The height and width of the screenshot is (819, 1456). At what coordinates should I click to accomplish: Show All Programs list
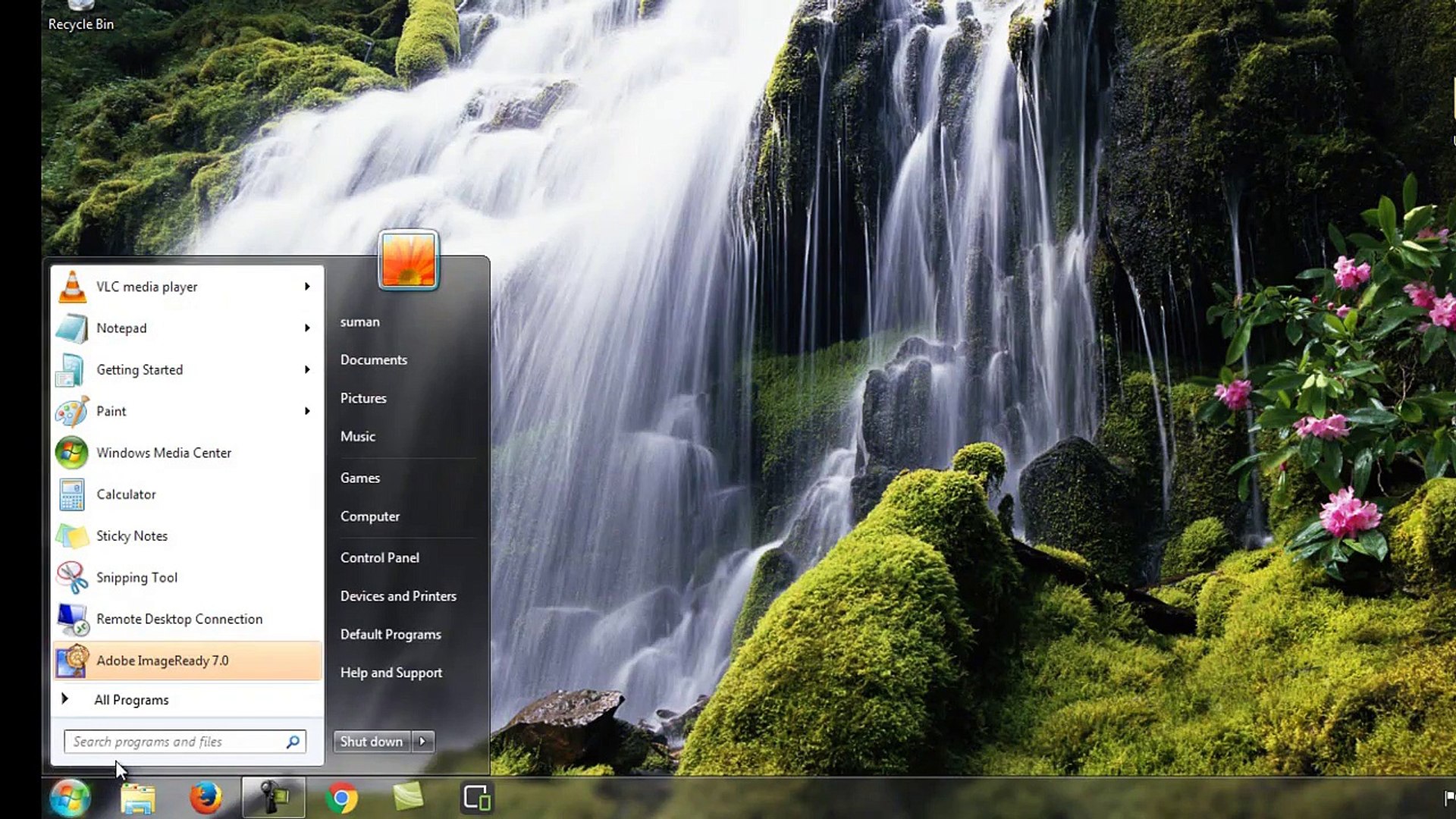130,700
